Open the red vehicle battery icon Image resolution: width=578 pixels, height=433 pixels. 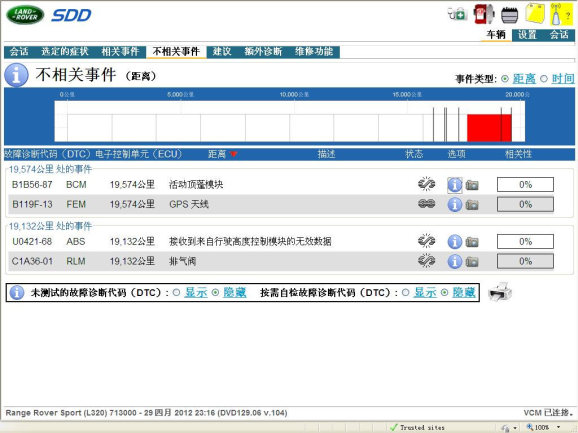point(484,14)
